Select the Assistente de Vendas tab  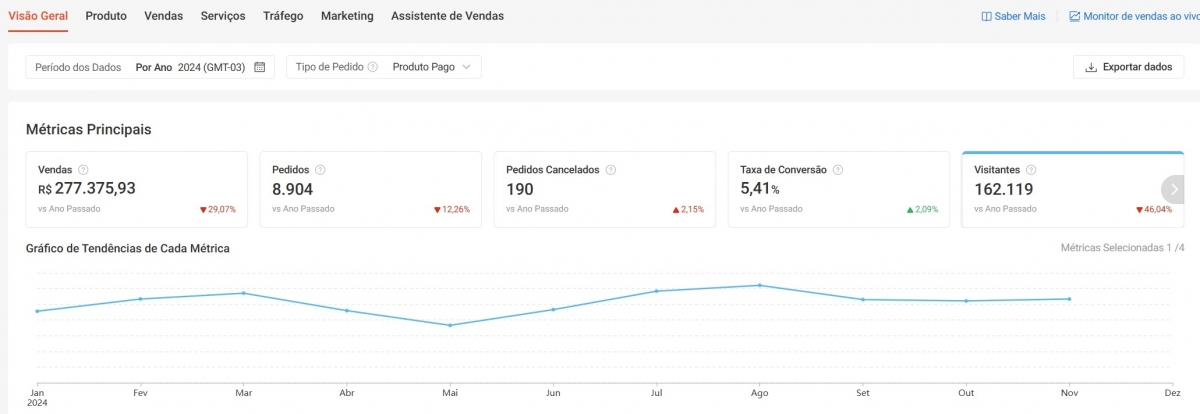click(x=447, y=16)
